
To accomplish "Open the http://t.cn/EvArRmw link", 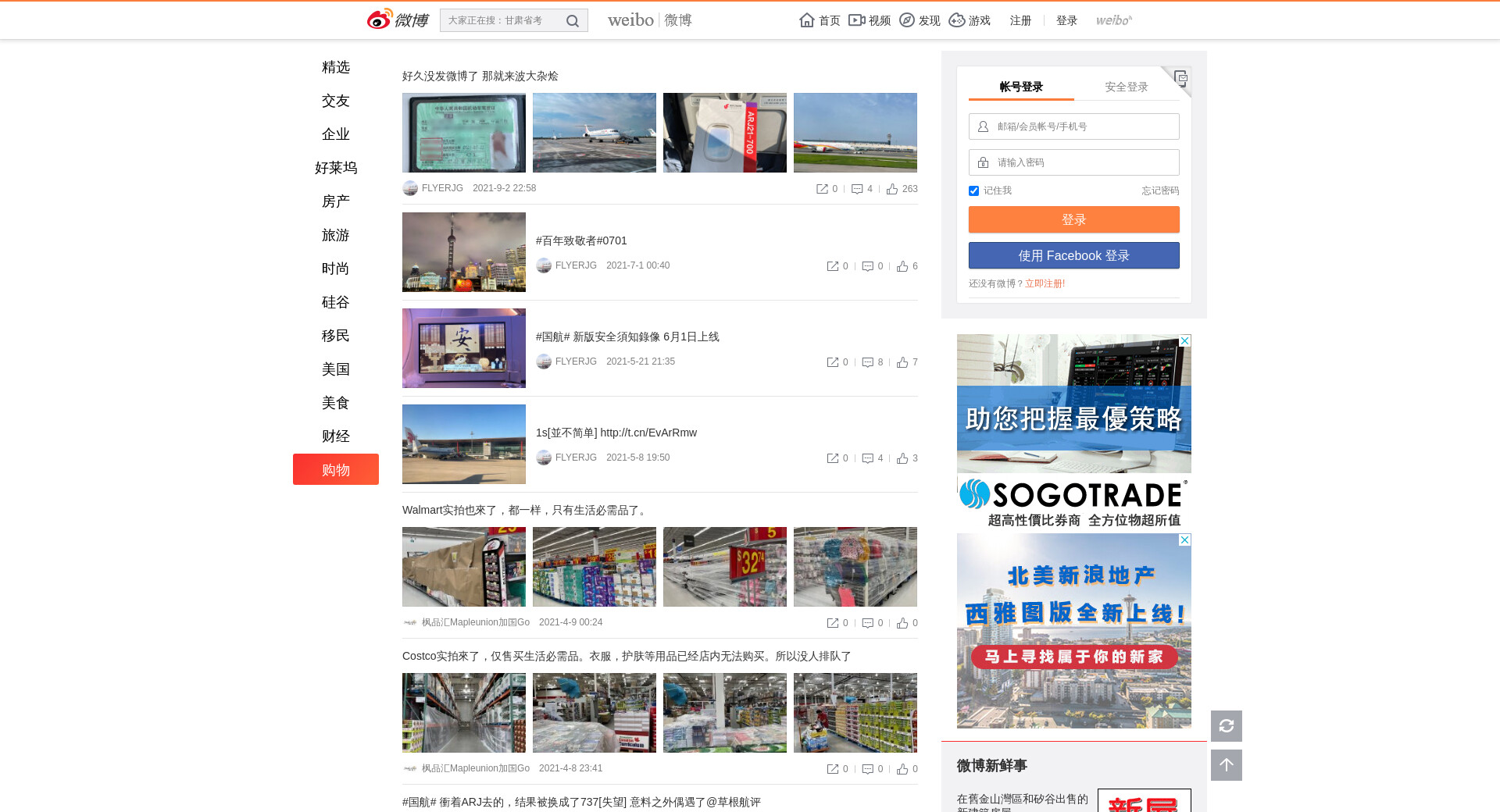I will coord(648,433).
